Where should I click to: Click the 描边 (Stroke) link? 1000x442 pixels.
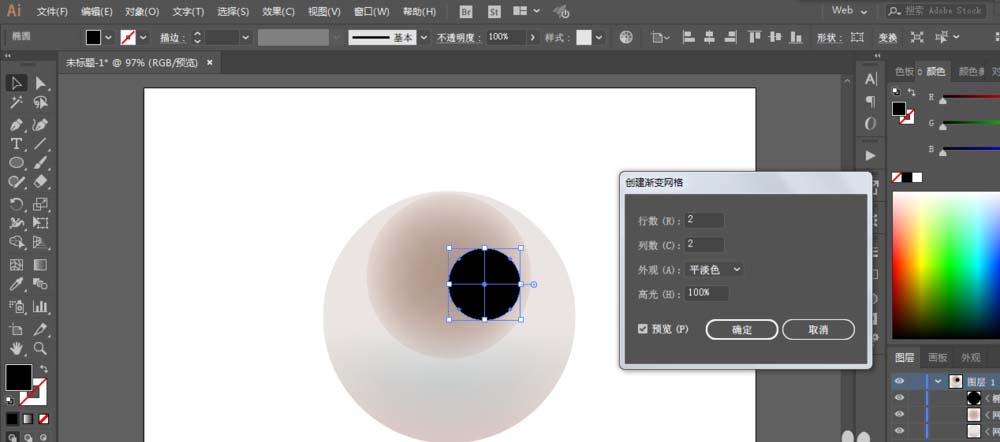coord(172,38)
